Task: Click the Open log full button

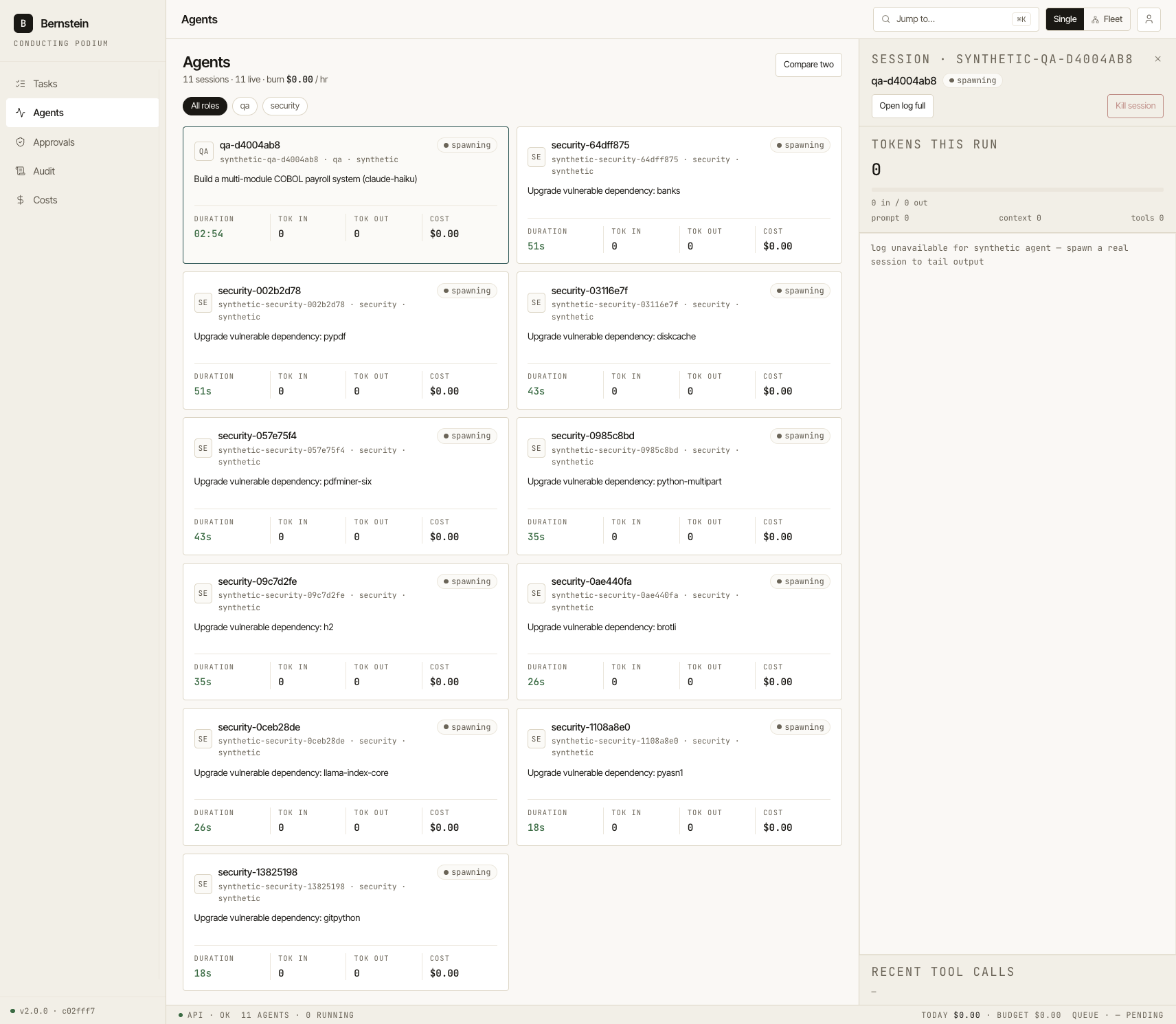Action: (x=902, y=106)
